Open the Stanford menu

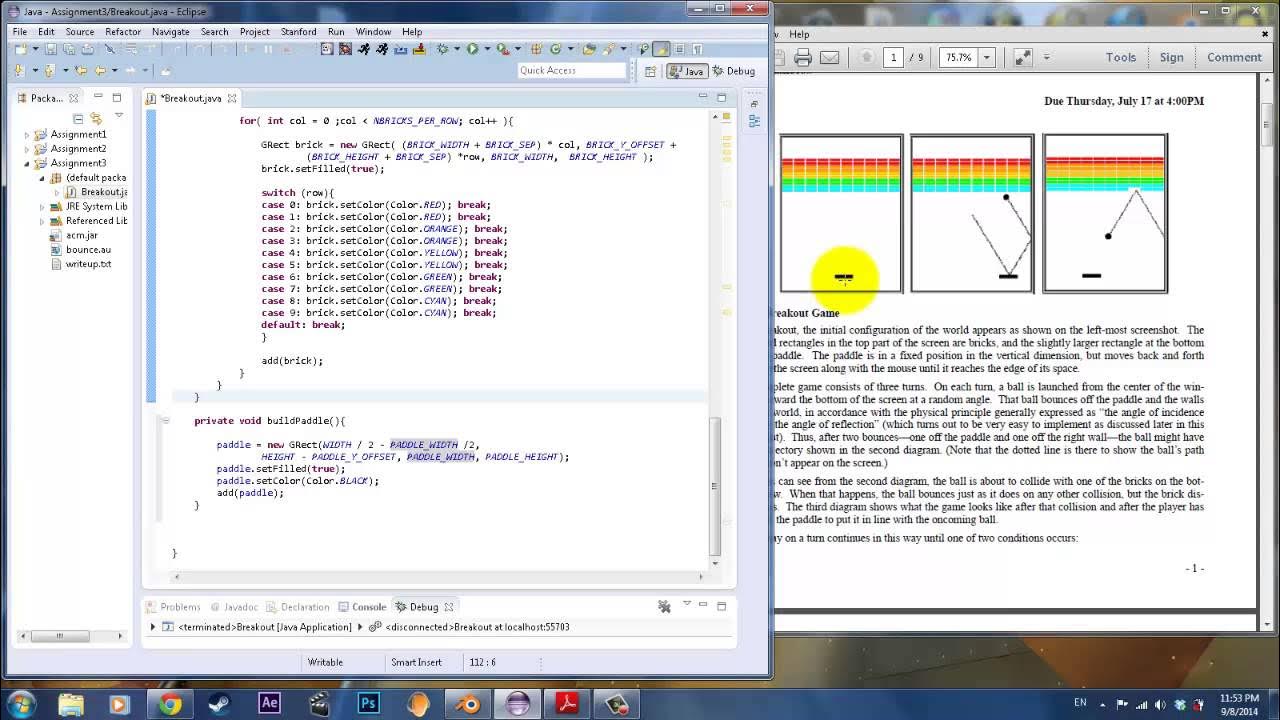[298, 31]
